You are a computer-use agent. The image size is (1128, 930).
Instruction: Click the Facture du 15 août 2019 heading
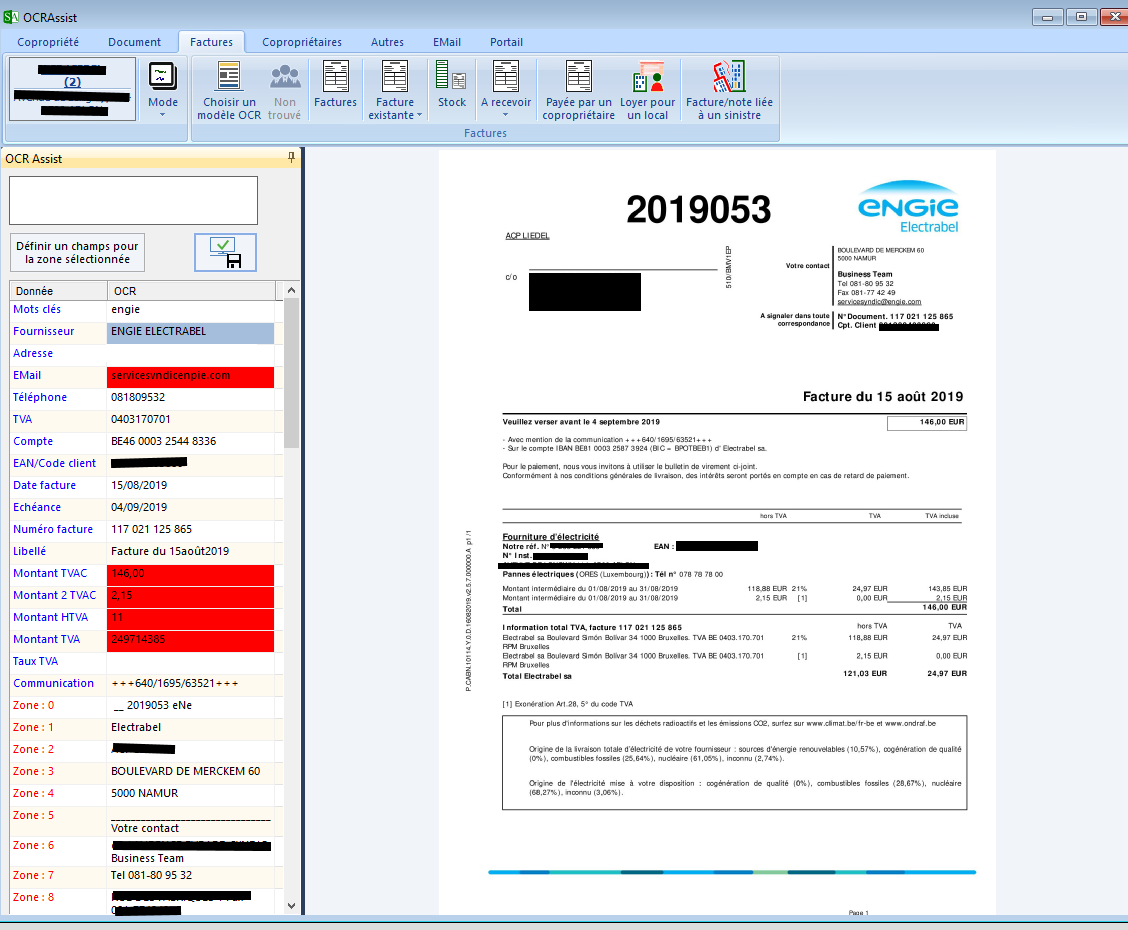click(x=883, y=396)
